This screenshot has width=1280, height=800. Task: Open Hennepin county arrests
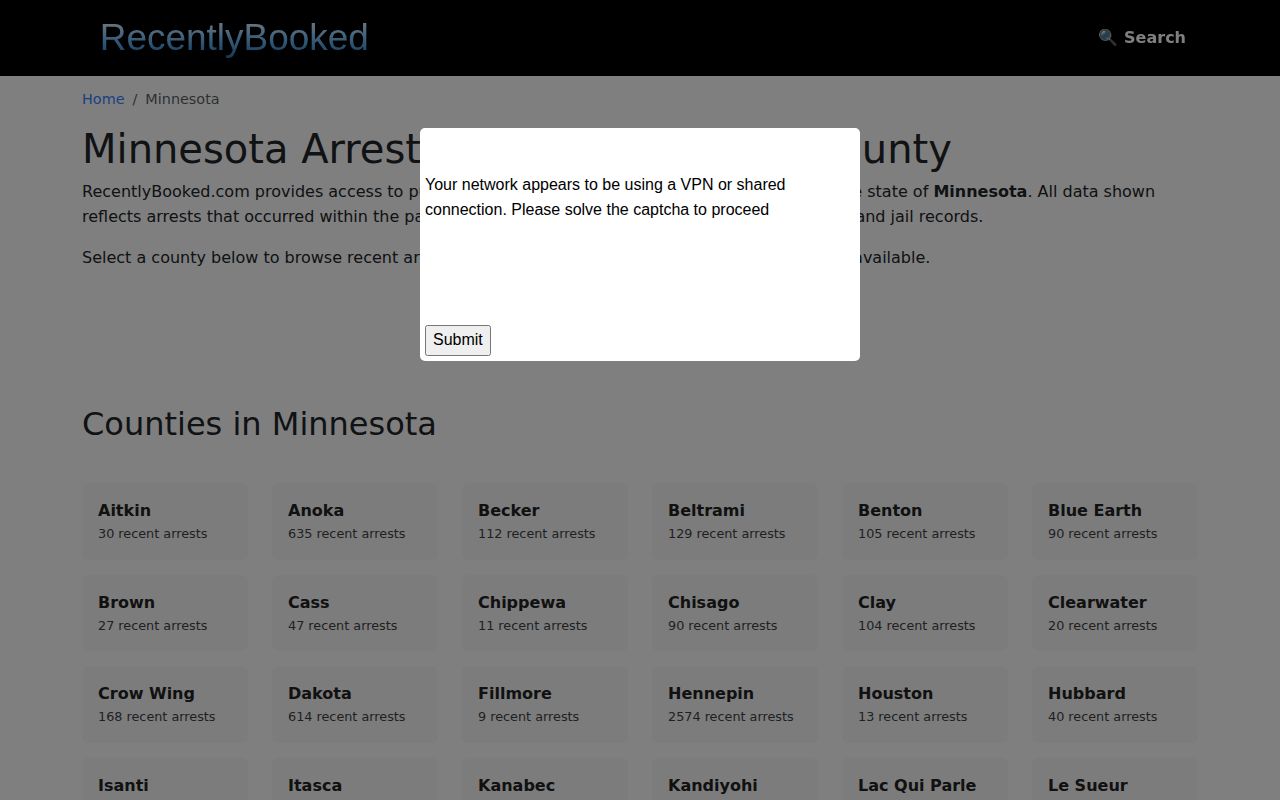(x=735, y=704)
